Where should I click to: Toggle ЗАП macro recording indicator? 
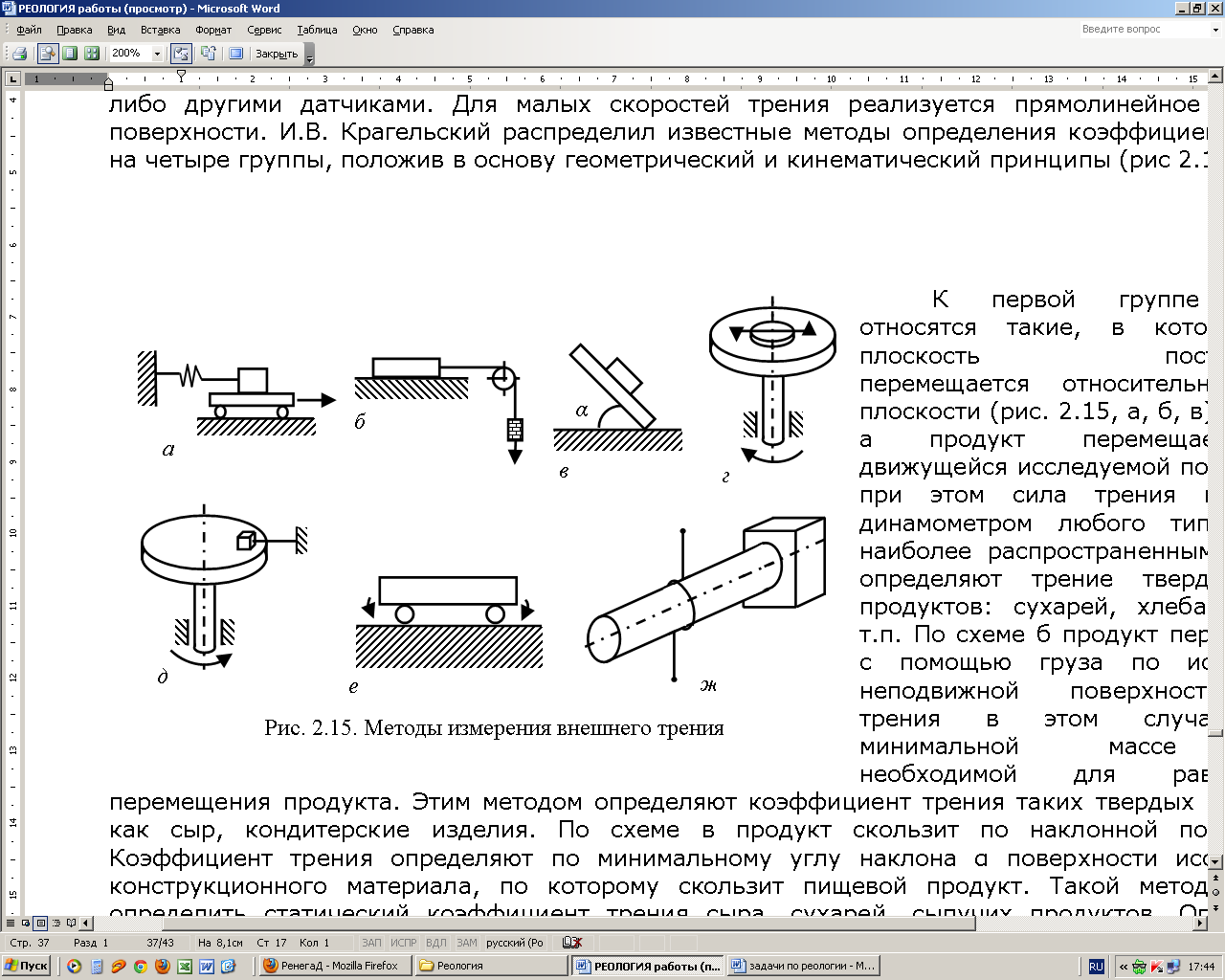point(371,943)
